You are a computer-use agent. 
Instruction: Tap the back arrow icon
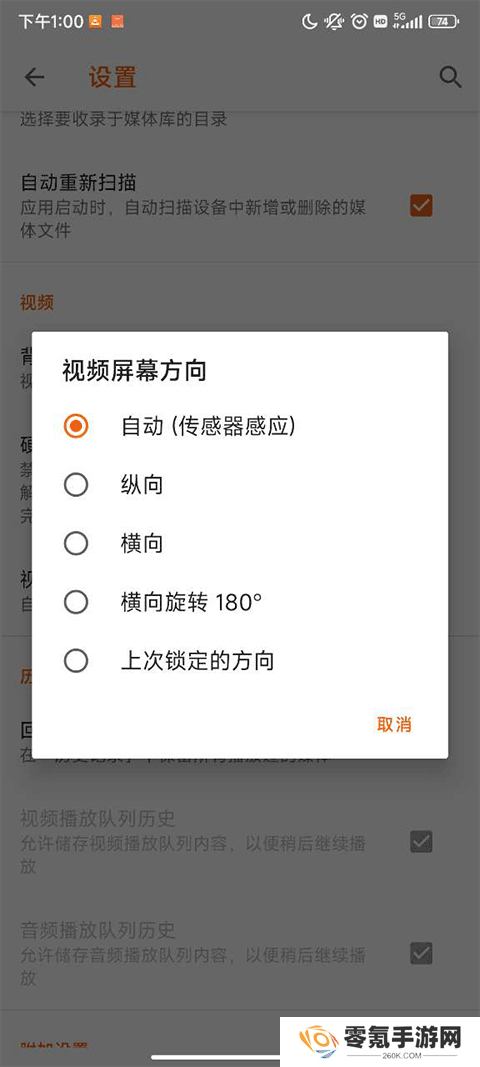[34, 77]
